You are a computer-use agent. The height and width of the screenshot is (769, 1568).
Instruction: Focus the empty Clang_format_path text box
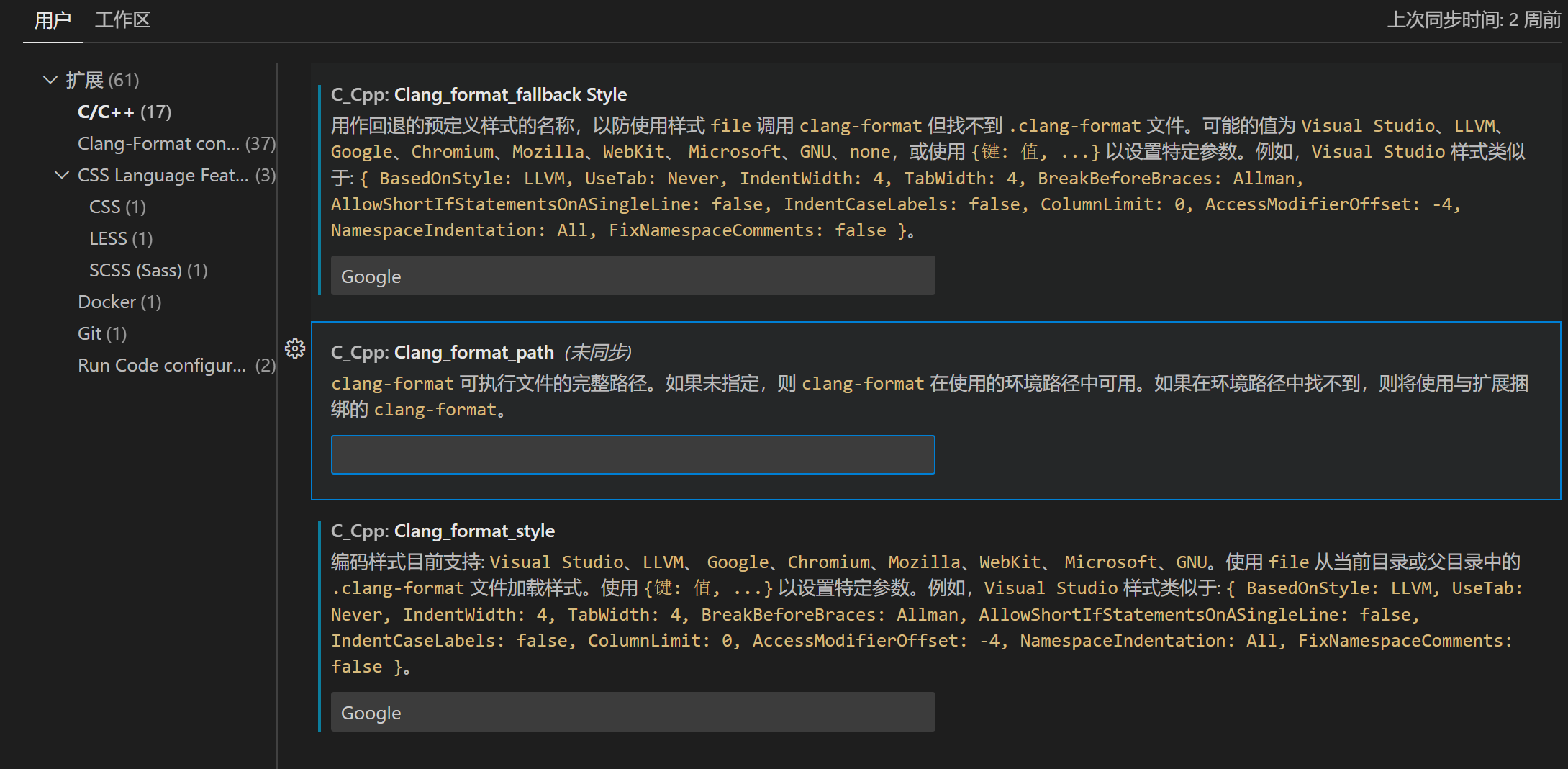click(633, 454)
